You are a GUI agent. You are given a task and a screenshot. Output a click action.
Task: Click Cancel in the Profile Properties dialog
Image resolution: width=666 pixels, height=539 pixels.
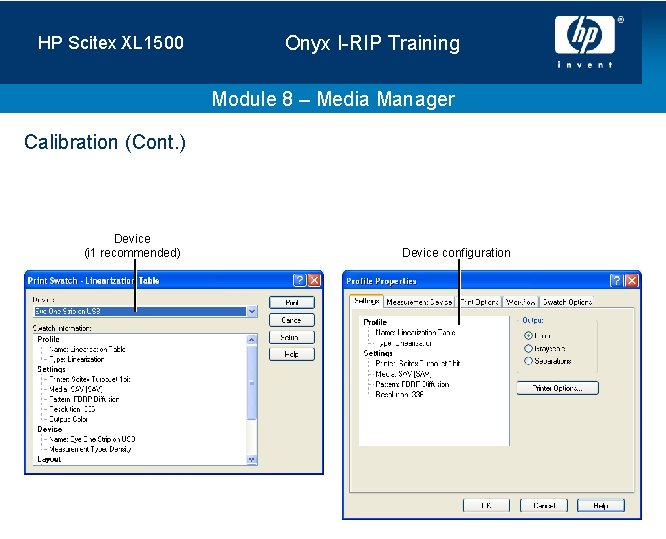544,505
